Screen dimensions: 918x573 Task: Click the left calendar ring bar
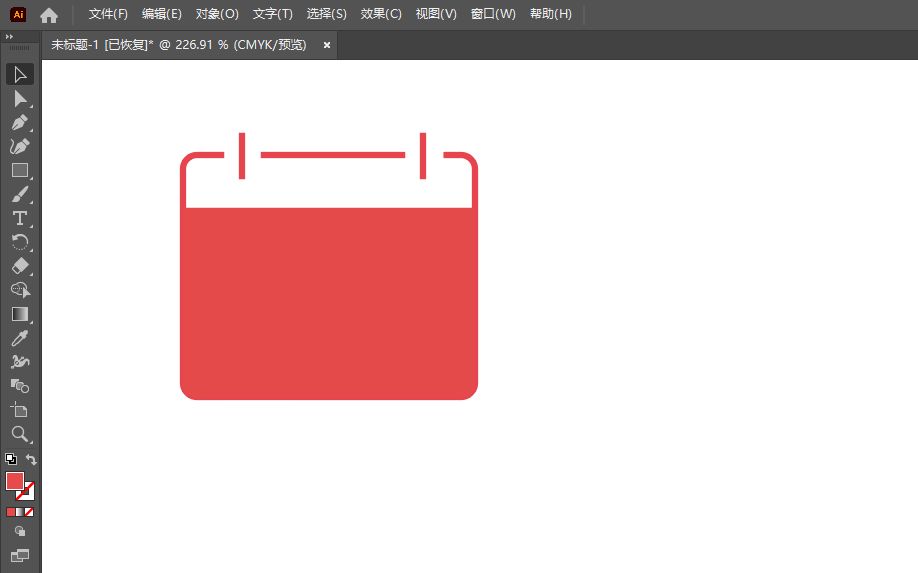pyautogui.click(x=242, y=156)
